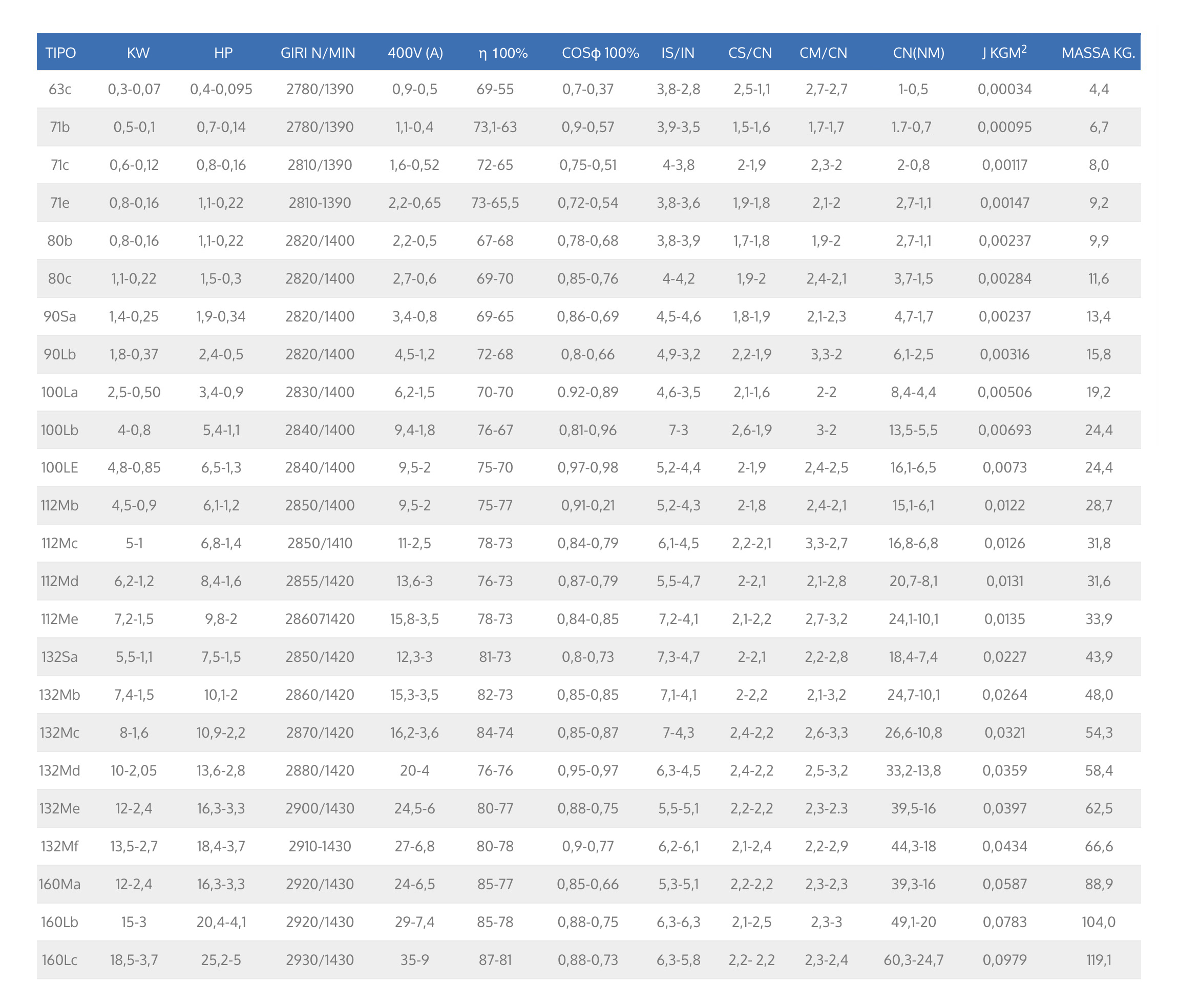
Task: Select the 160Lc row label
Action: click(x=60, y=960)
